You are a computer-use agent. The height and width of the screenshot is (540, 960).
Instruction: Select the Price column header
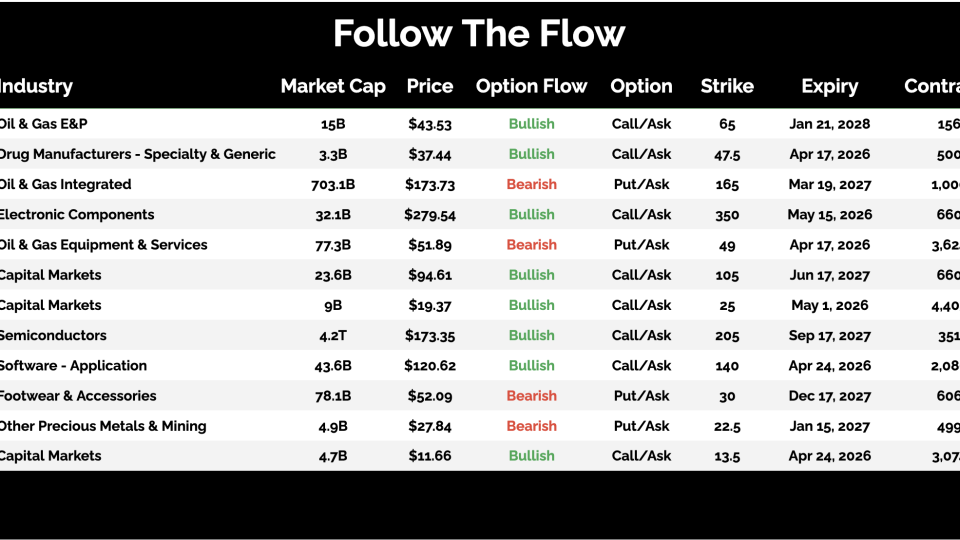point(430,86)
